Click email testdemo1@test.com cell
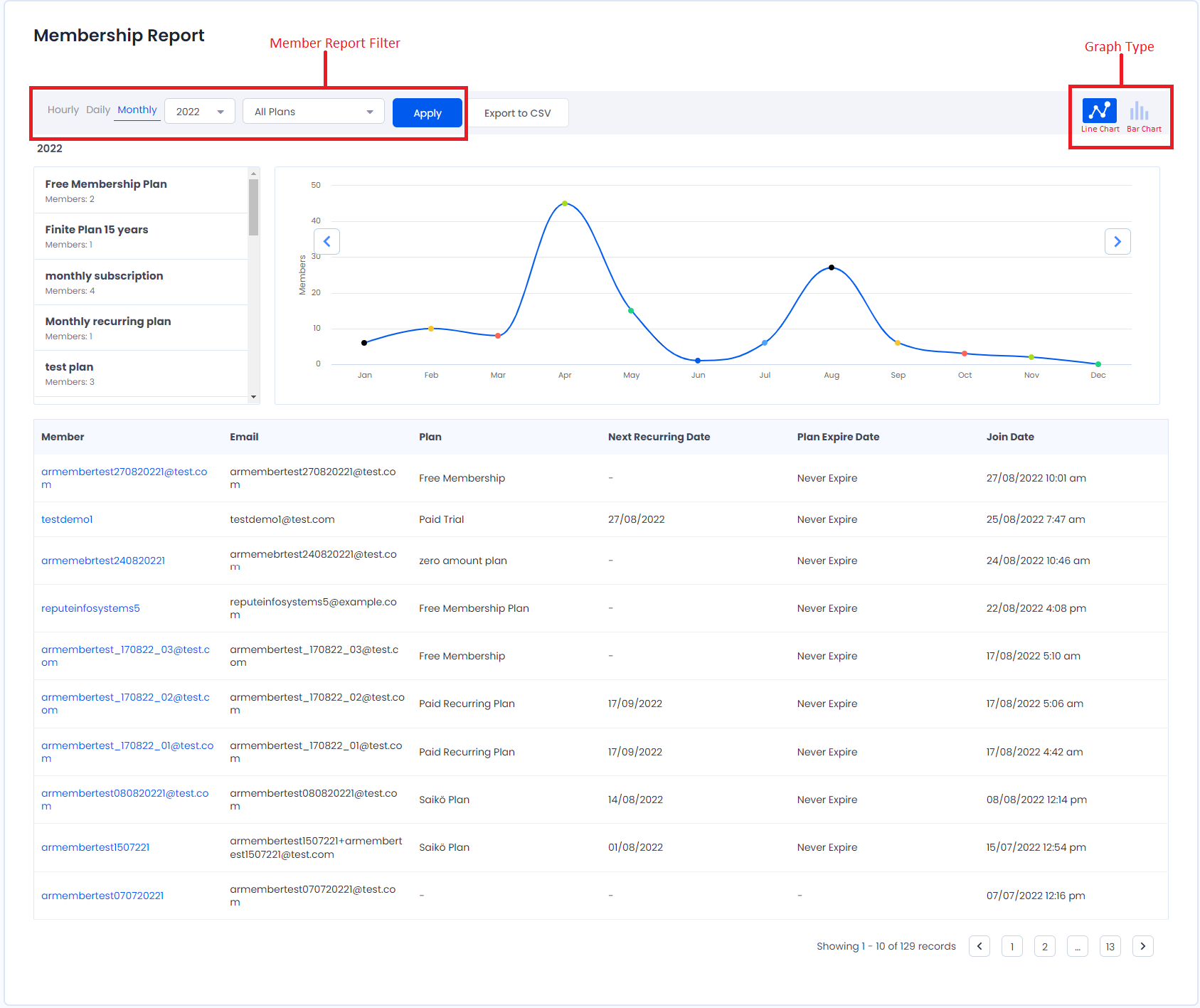The image size is (1200, 1008). coord(282,519)
